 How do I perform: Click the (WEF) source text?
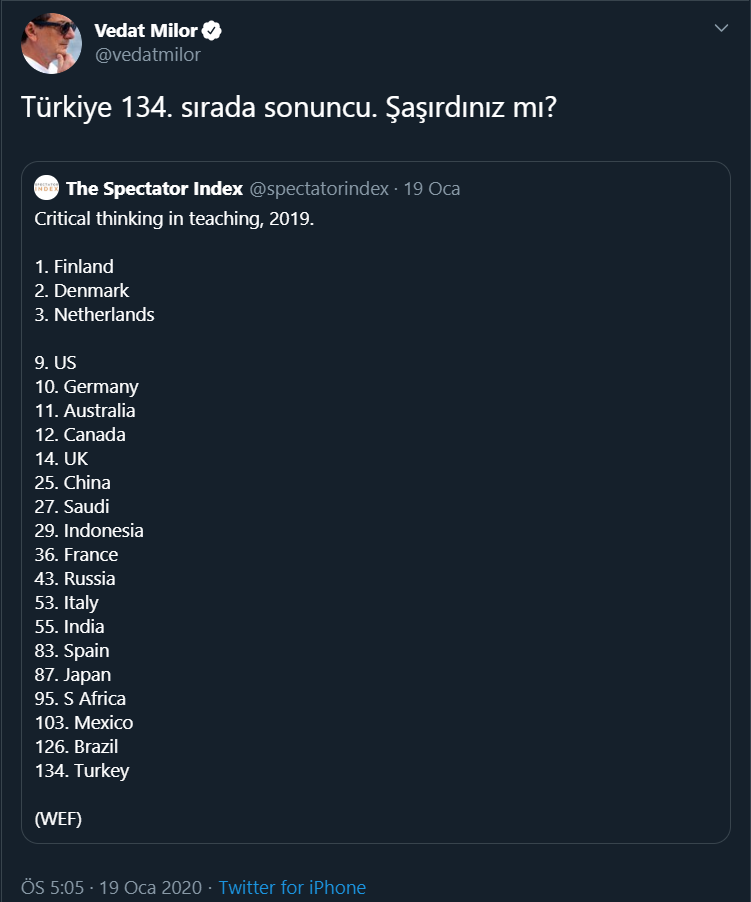pyautogui.click(x=58, y=818)
